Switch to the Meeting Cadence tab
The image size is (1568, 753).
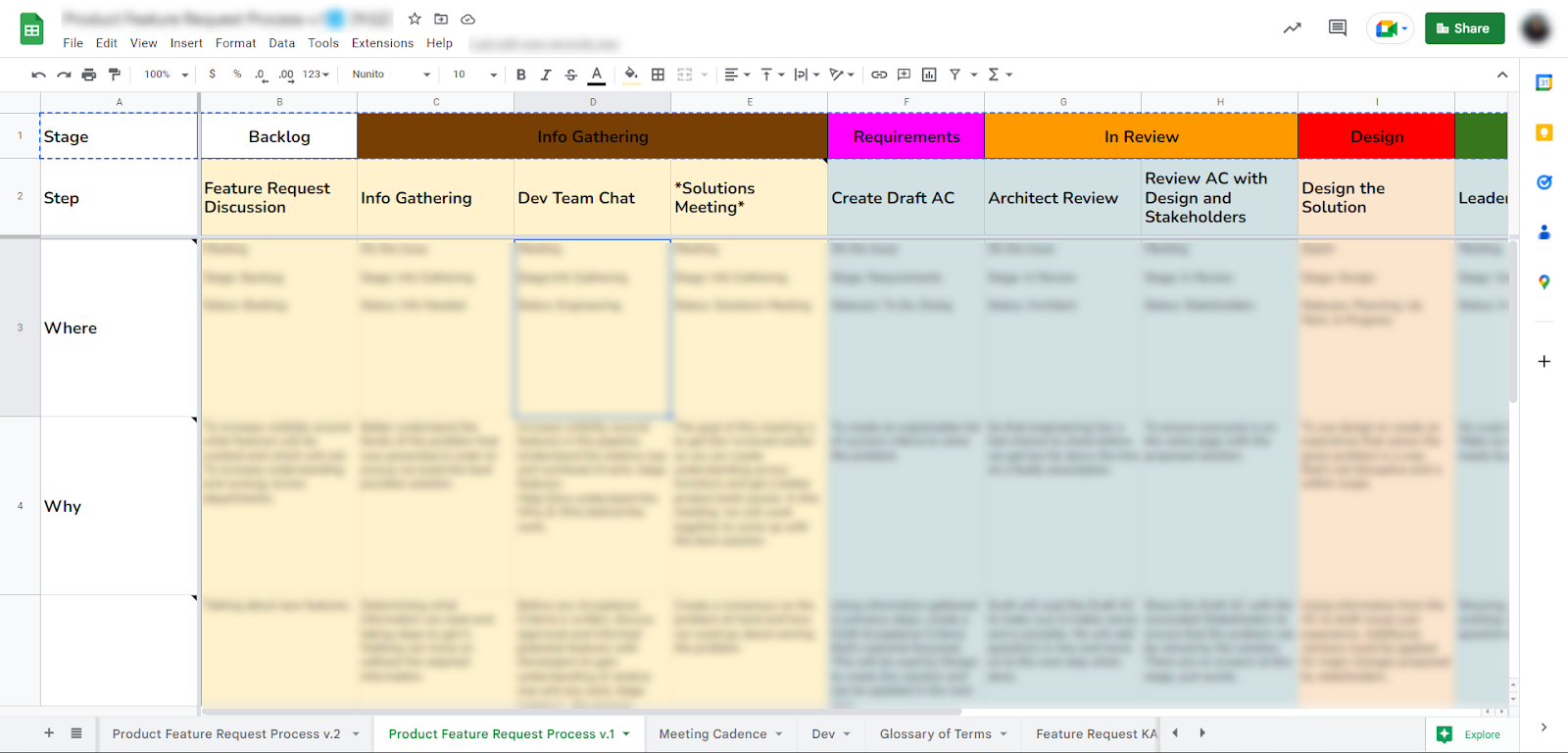click(x=720, y=733)
